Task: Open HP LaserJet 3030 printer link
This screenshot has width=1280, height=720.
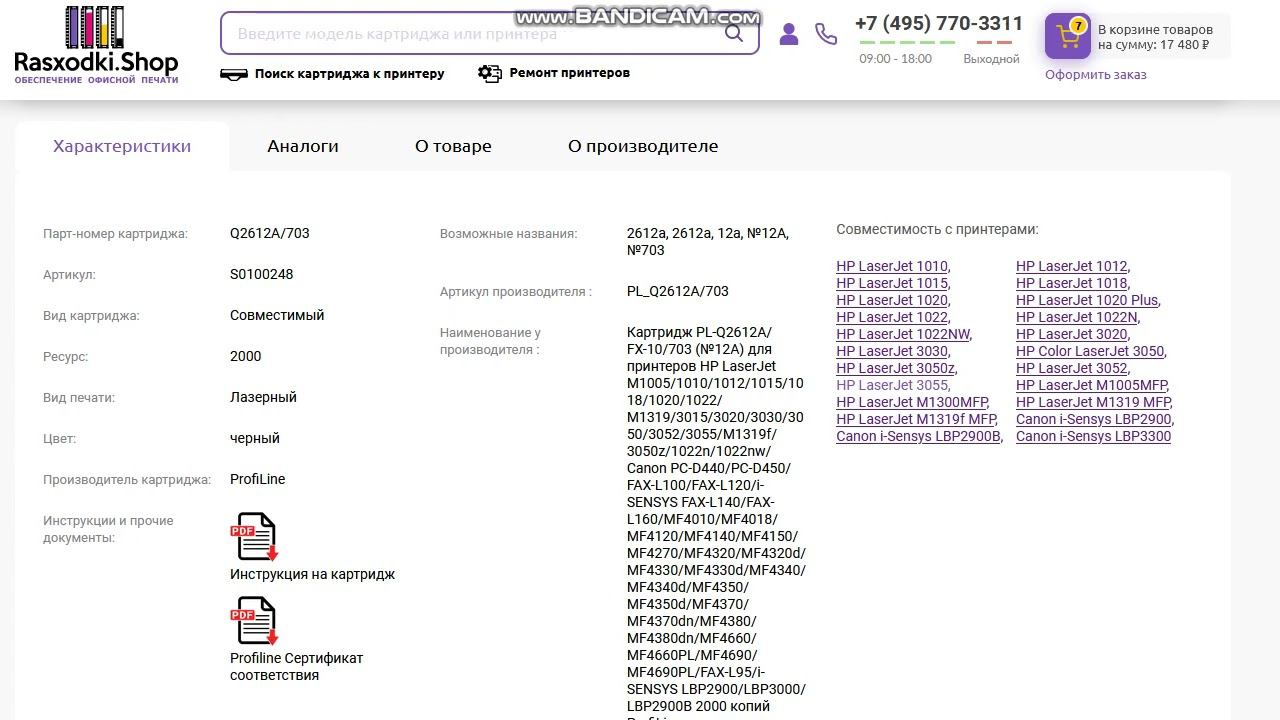Action: point(892,351)
